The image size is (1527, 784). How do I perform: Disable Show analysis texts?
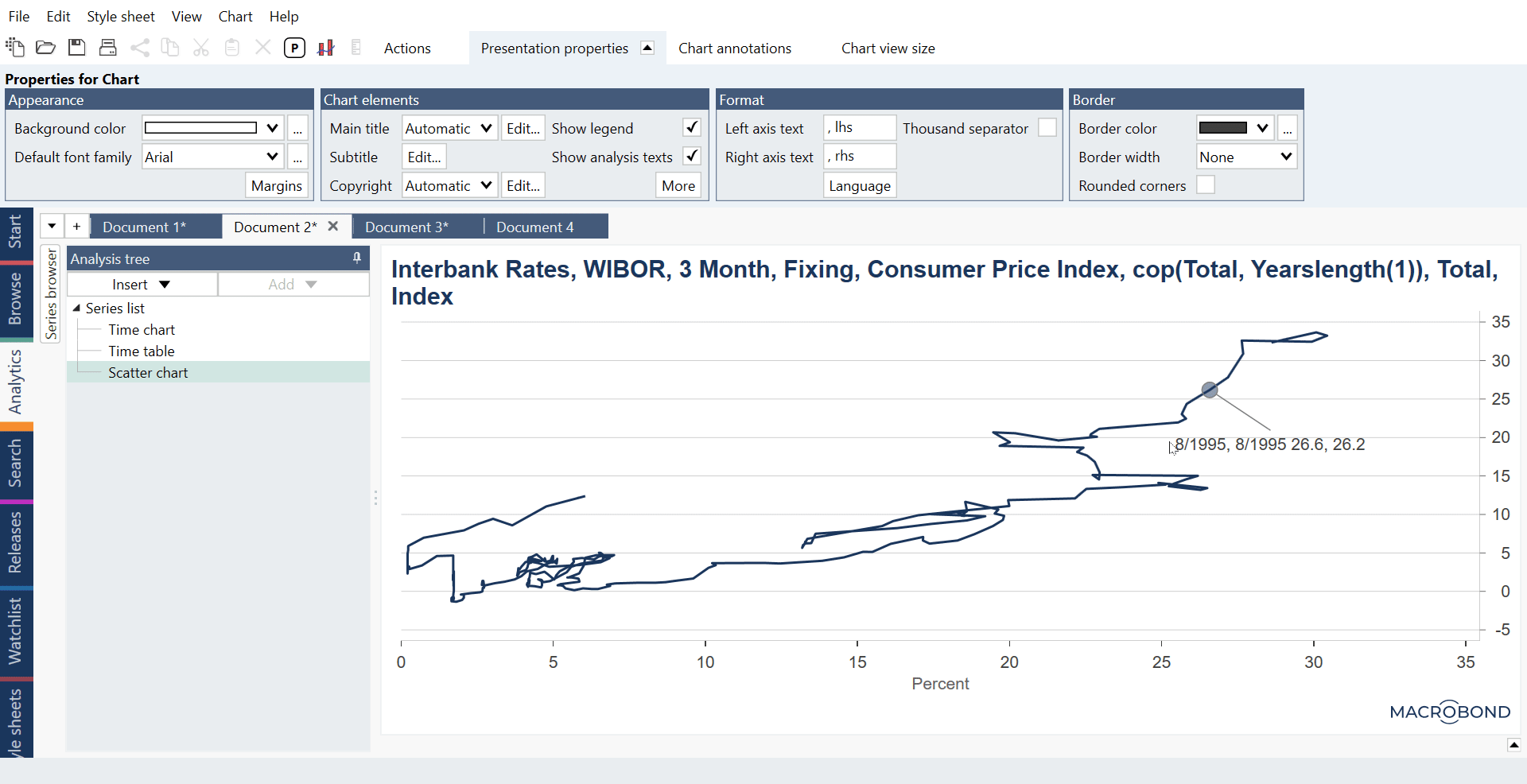pos(690,157)
